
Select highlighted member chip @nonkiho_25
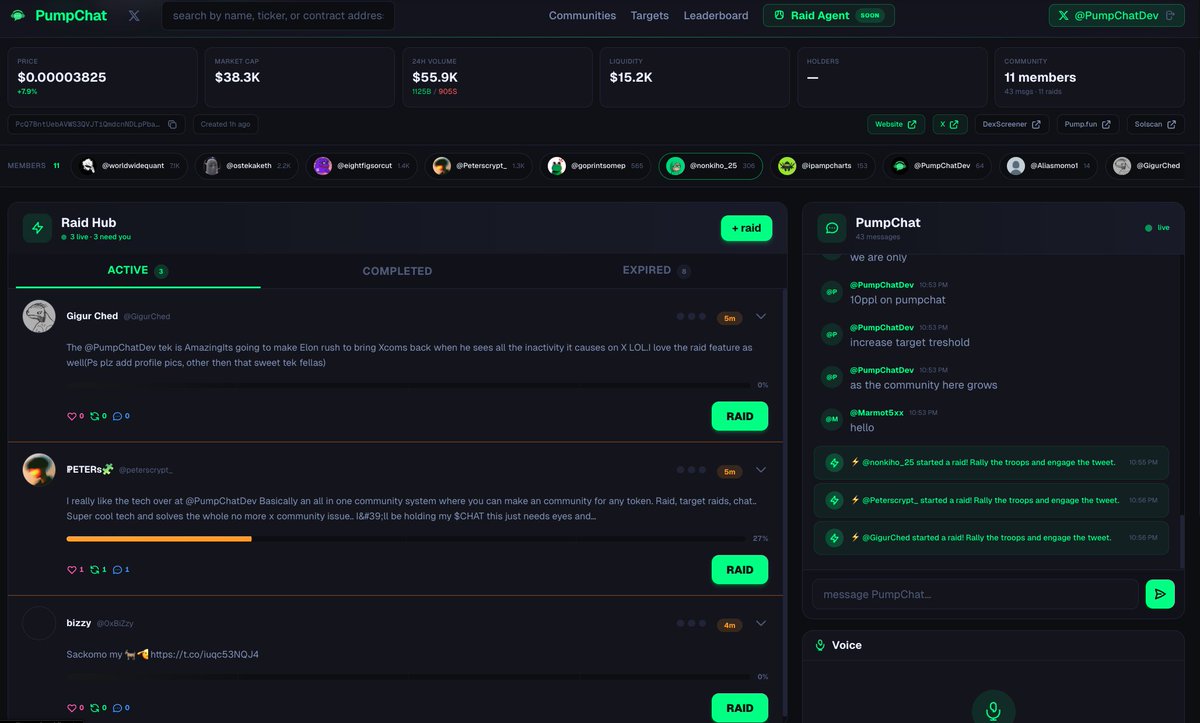710,166
